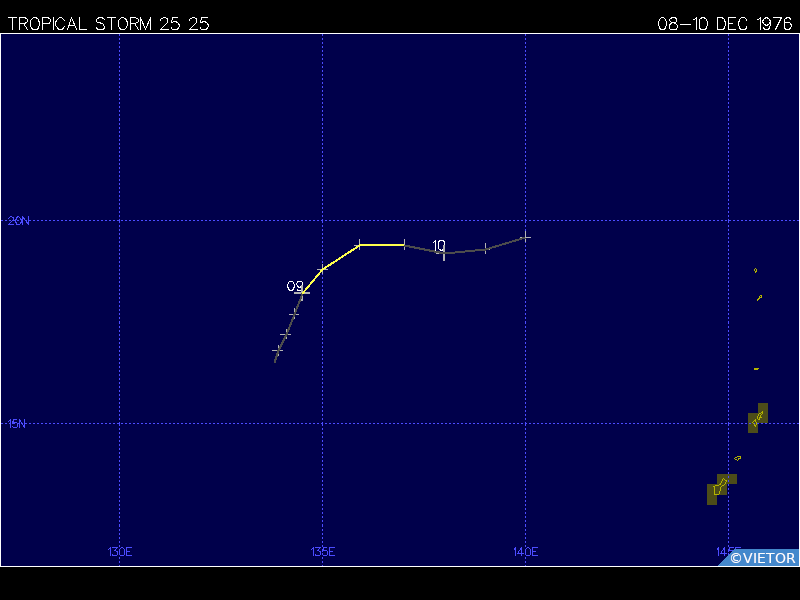Click the '135E' longitude label
Screen dimensions: 800x600
[322, 552]
